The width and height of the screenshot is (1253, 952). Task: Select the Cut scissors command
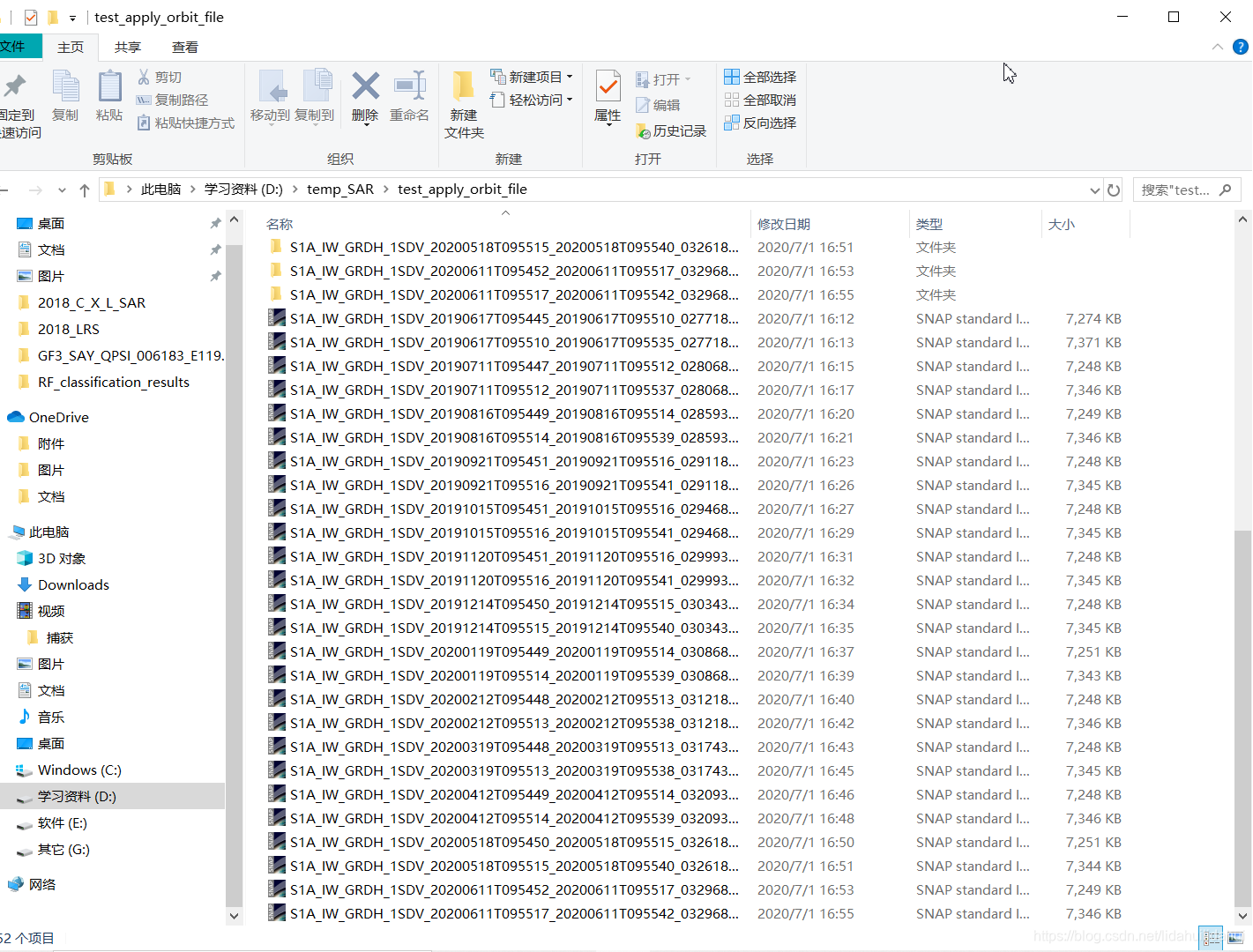[160, 78]
